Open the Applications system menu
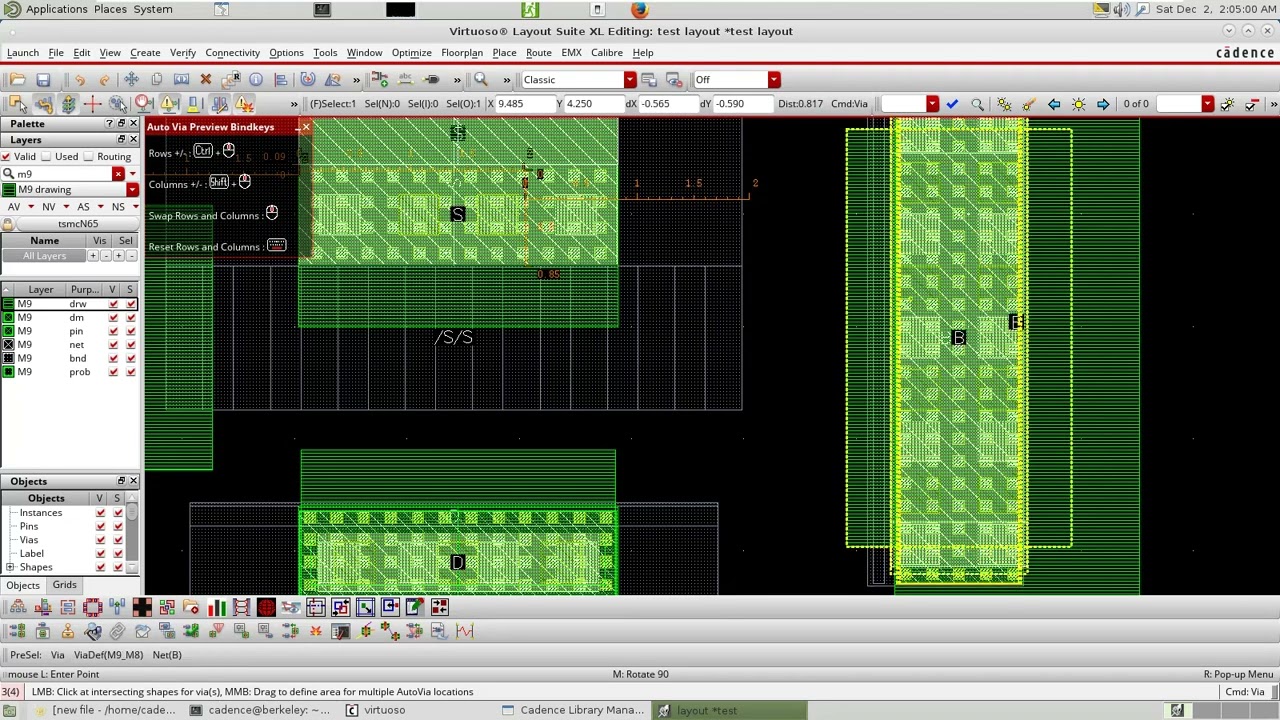Image resolution: width=1280 pixels, height=720 pixels. coord(56,9)
